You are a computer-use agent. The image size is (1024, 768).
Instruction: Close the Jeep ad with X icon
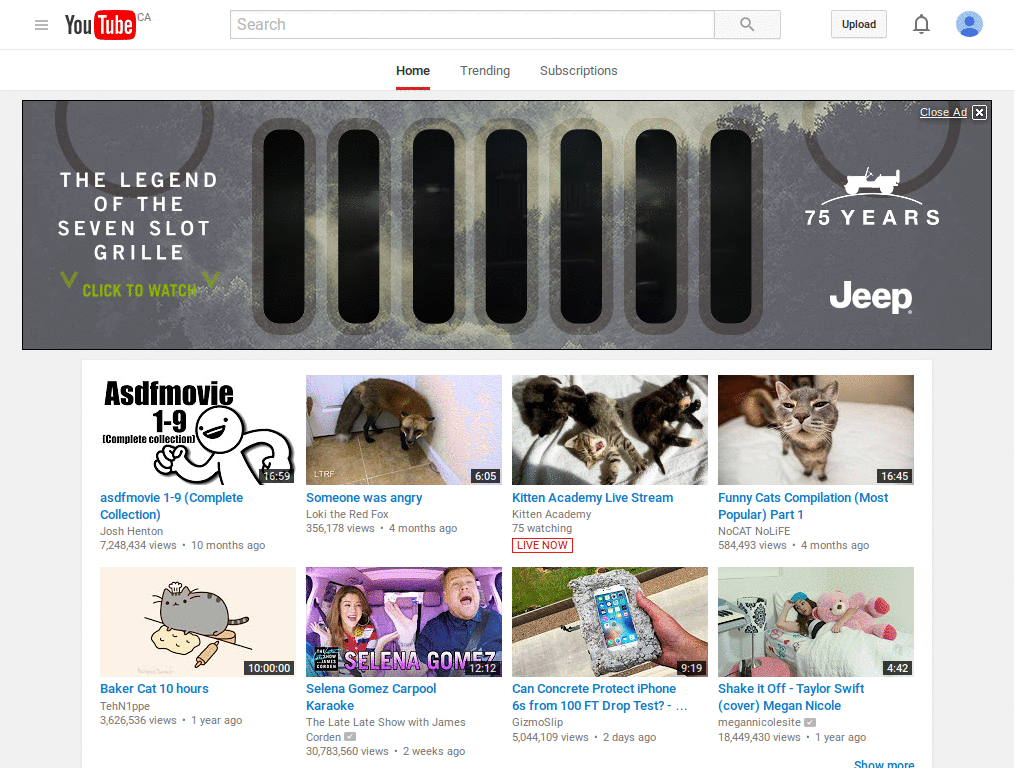[x=980, y=112]
